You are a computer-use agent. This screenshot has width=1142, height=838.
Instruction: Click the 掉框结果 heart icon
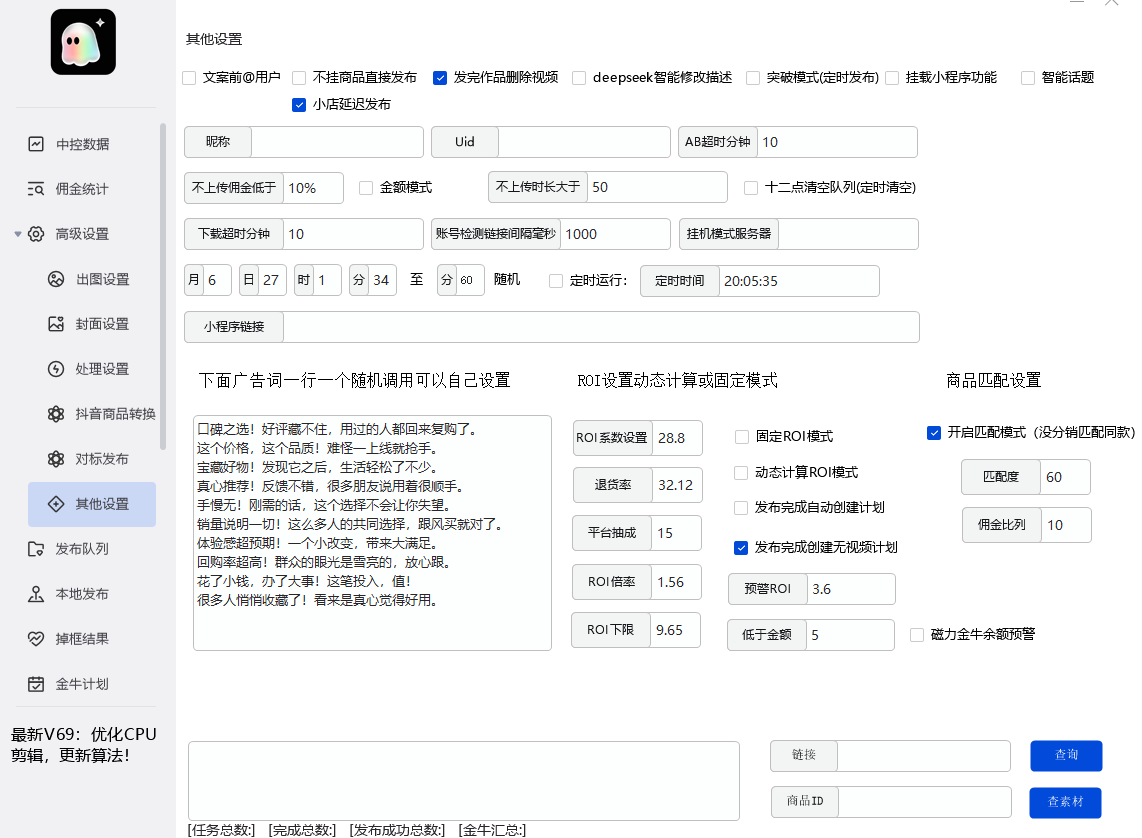point(36,639)
